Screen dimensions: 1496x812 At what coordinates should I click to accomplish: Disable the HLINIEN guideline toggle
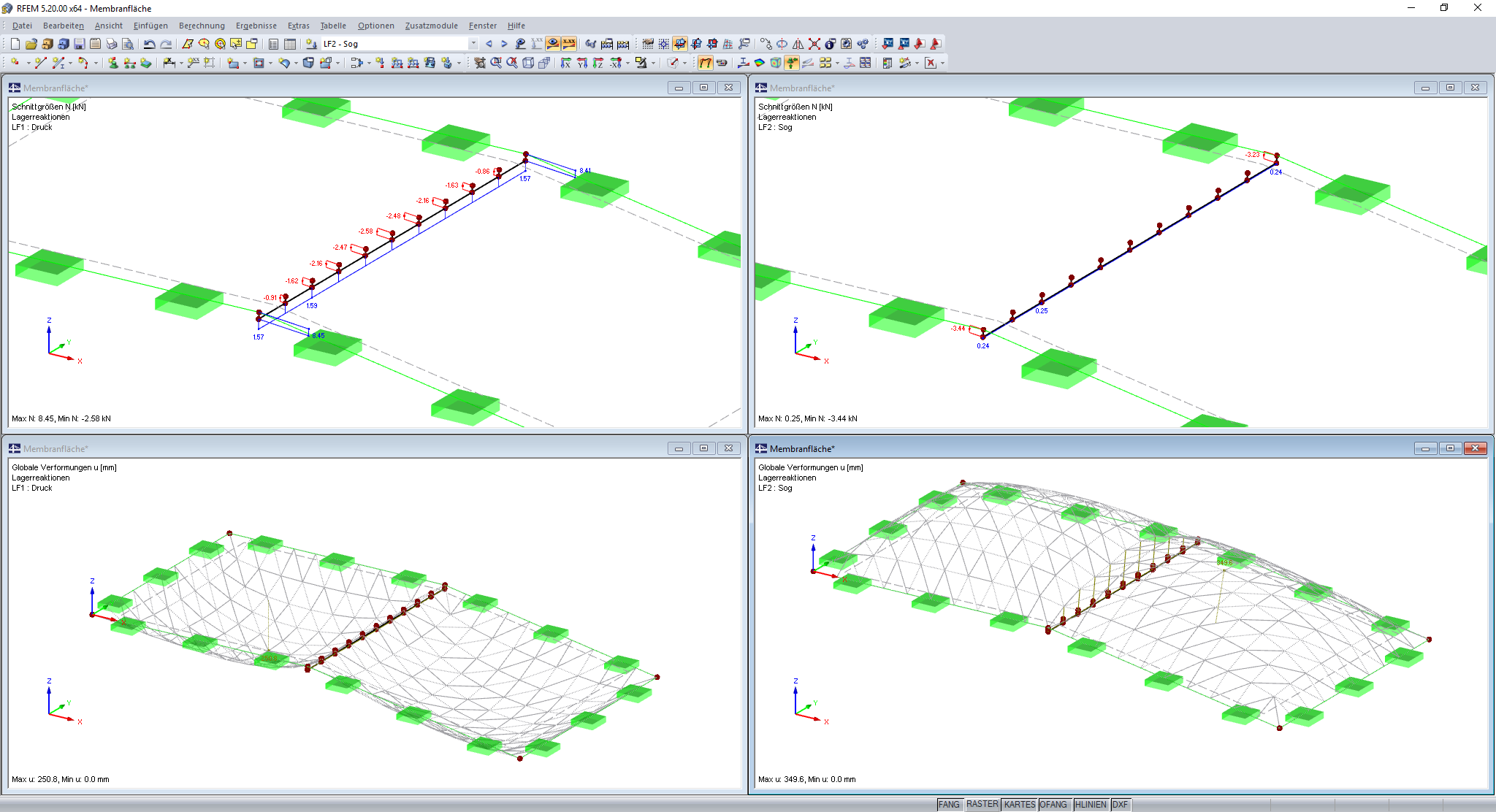click(x=1091, y=804)
